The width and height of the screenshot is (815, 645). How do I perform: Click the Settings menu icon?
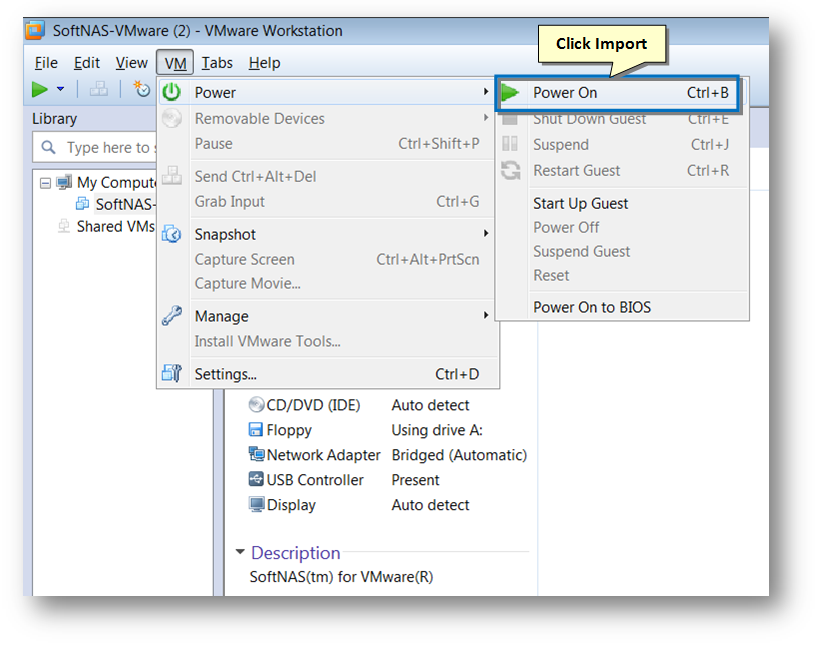(172, 373)
